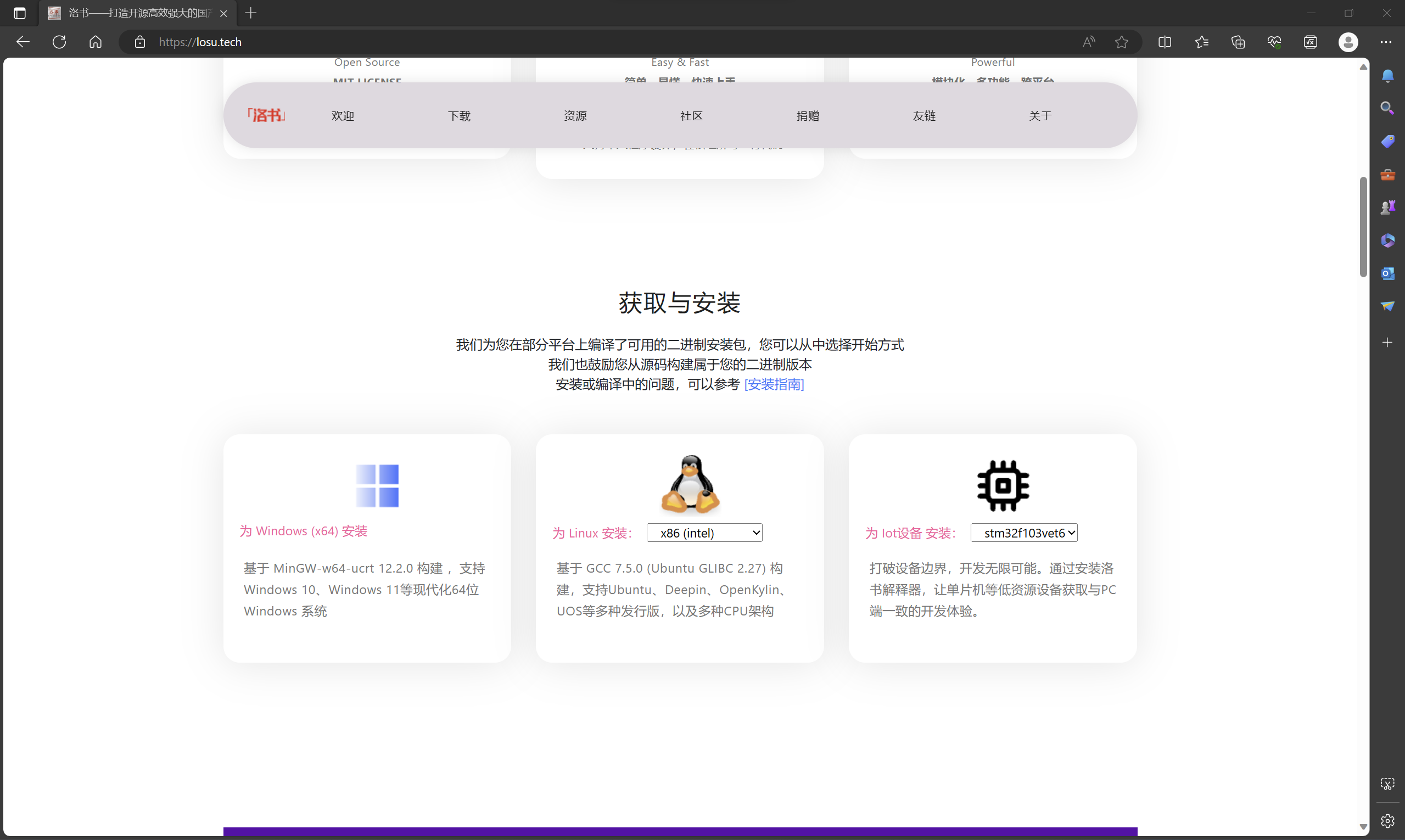Open the 社区 navigation menu item
Viewport: 1405px width, 840px height.
click(x=691, y=116)
